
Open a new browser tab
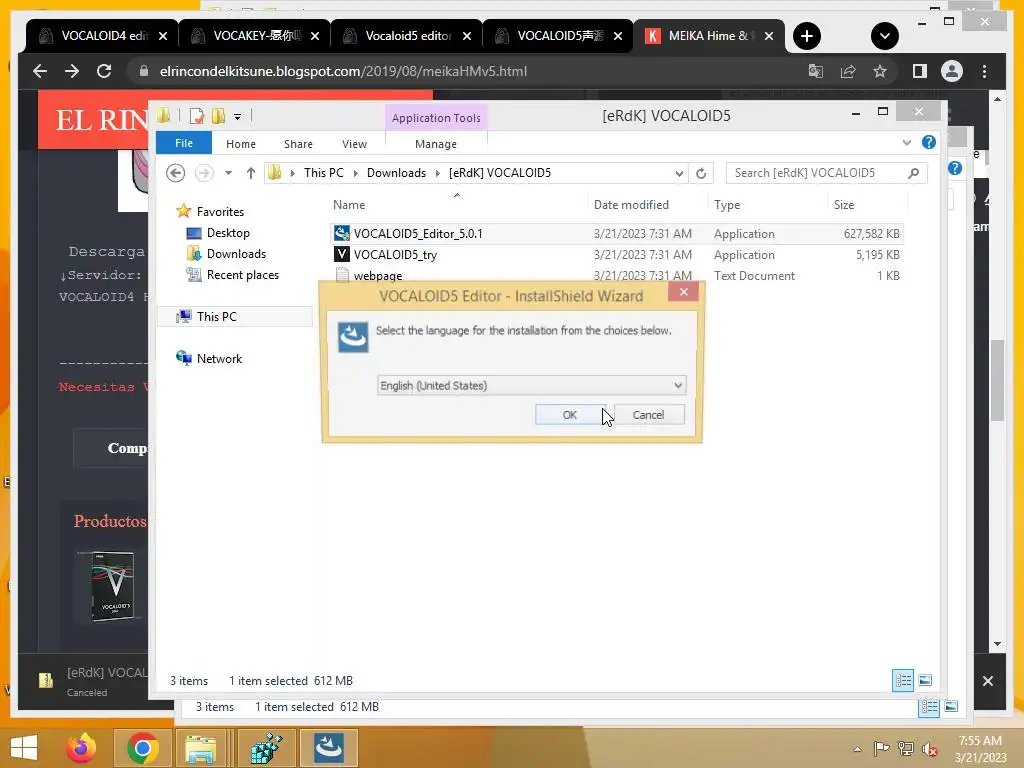pyautogui.click(x=807, y=36)
